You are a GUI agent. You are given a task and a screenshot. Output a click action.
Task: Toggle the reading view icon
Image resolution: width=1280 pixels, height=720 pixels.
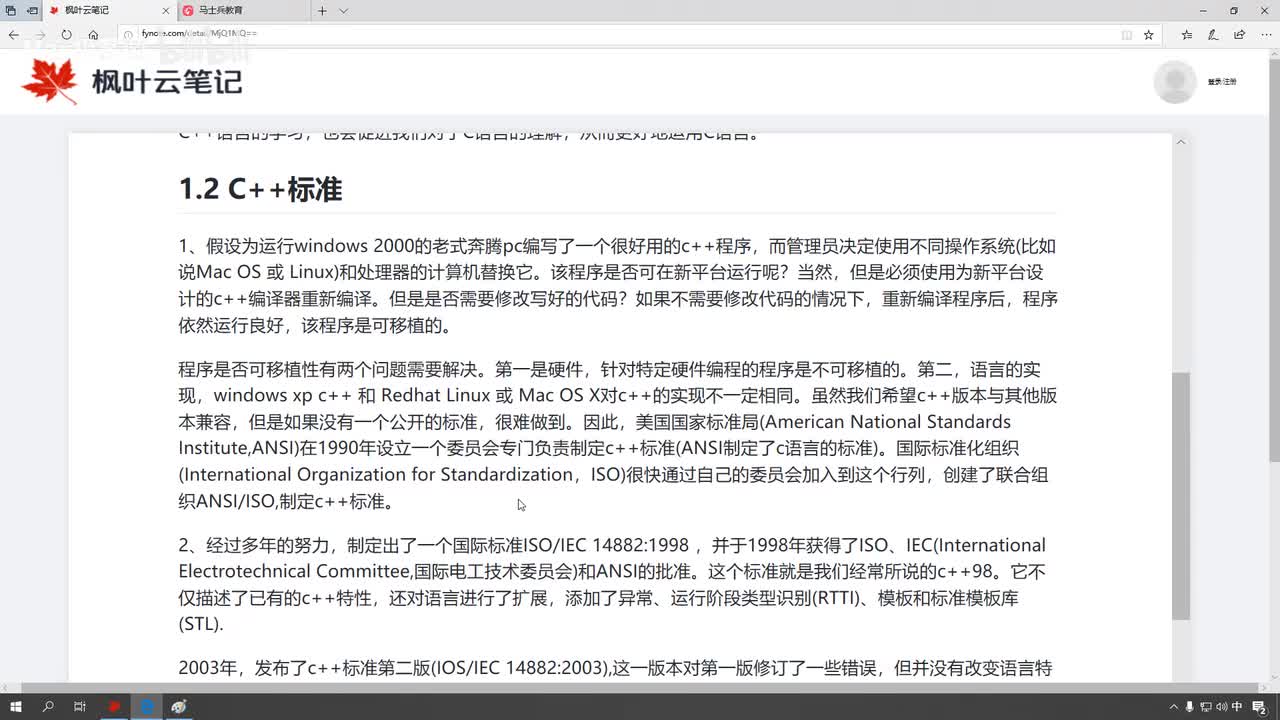tap(1127, 34)
